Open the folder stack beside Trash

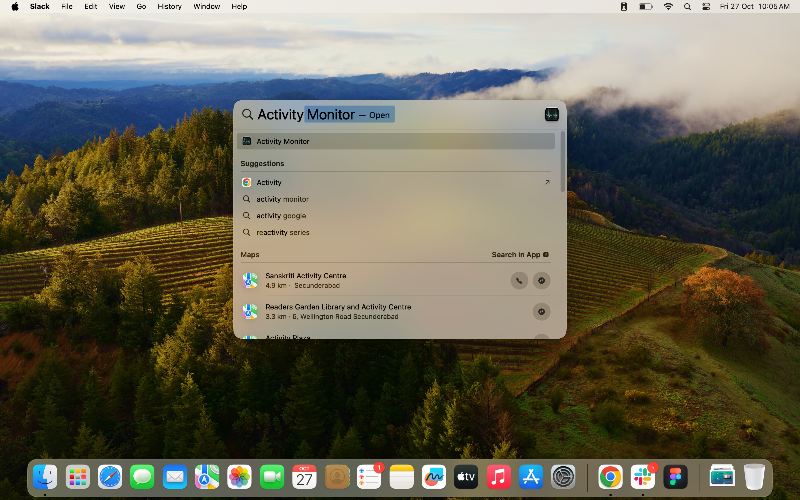point(722,476)
